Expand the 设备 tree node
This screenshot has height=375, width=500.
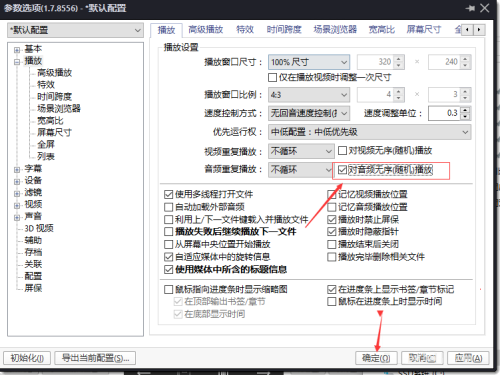pyautogui.click(x=17, y=182)
